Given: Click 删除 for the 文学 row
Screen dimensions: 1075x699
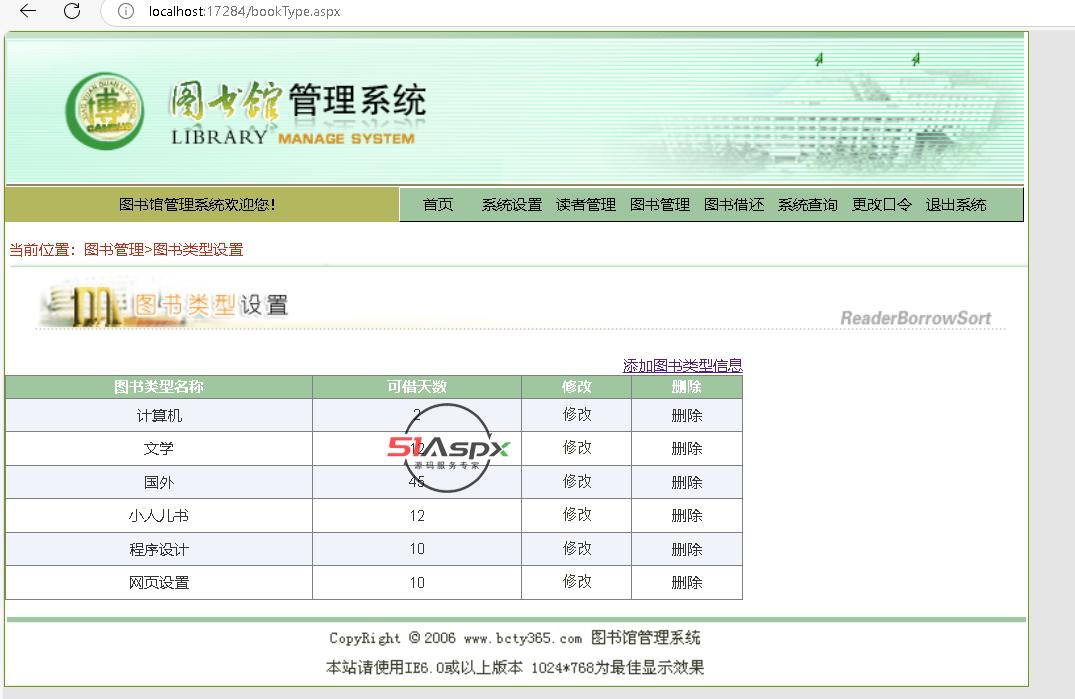Looking at the screenshot, I should click(x=686, y=449).
